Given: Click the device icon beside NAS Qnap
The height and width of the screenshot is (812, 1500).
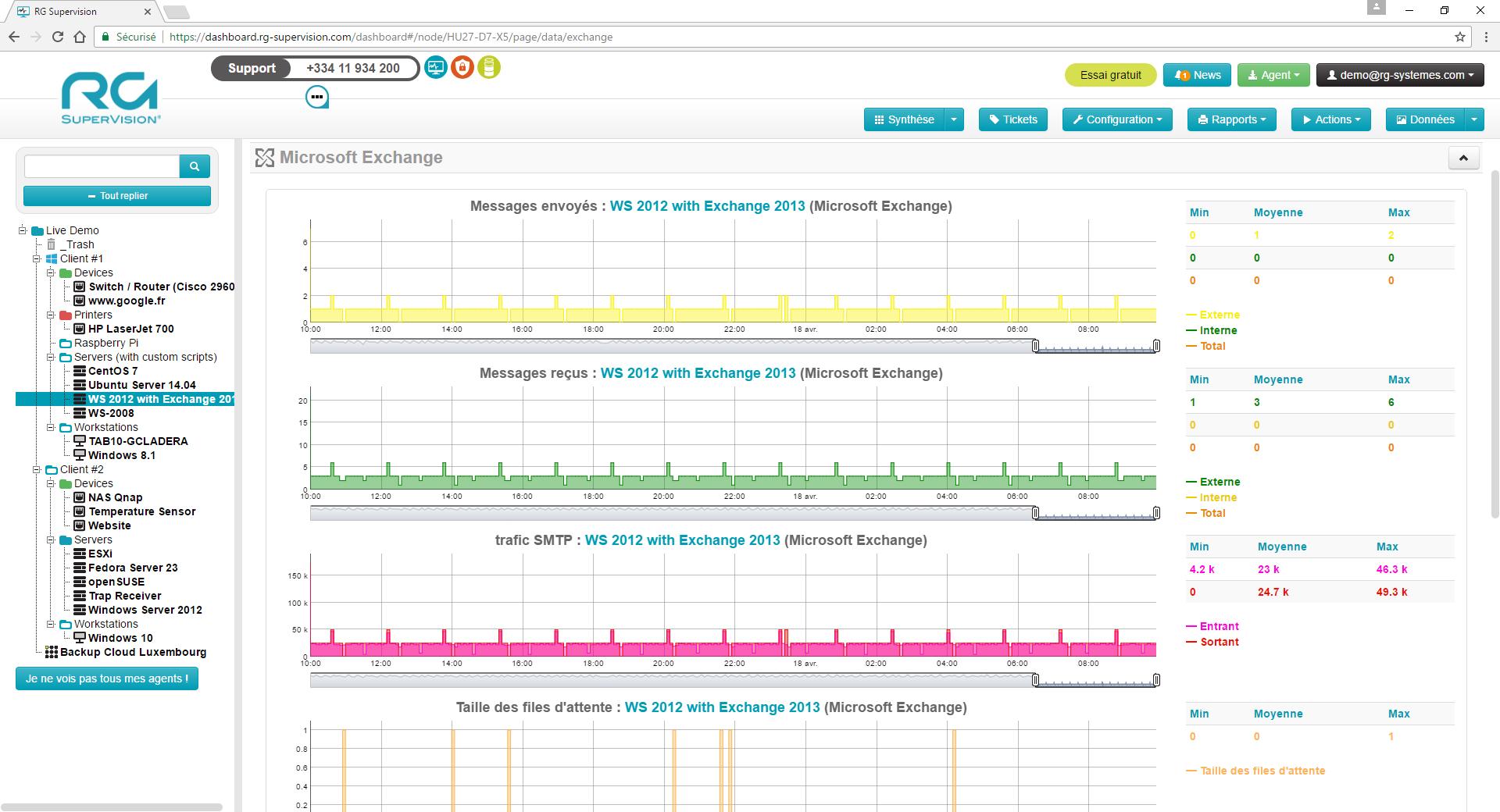Looking at the screenshot, I should pos(80,497).
